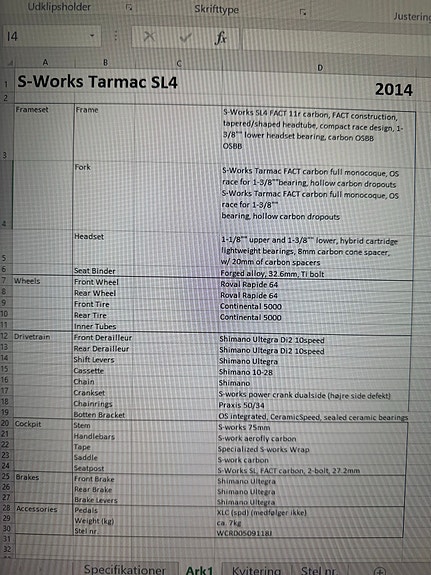Open the Udklipsholder dialog launcher
This screenshot has width=431, height=575.
(128, 7)
